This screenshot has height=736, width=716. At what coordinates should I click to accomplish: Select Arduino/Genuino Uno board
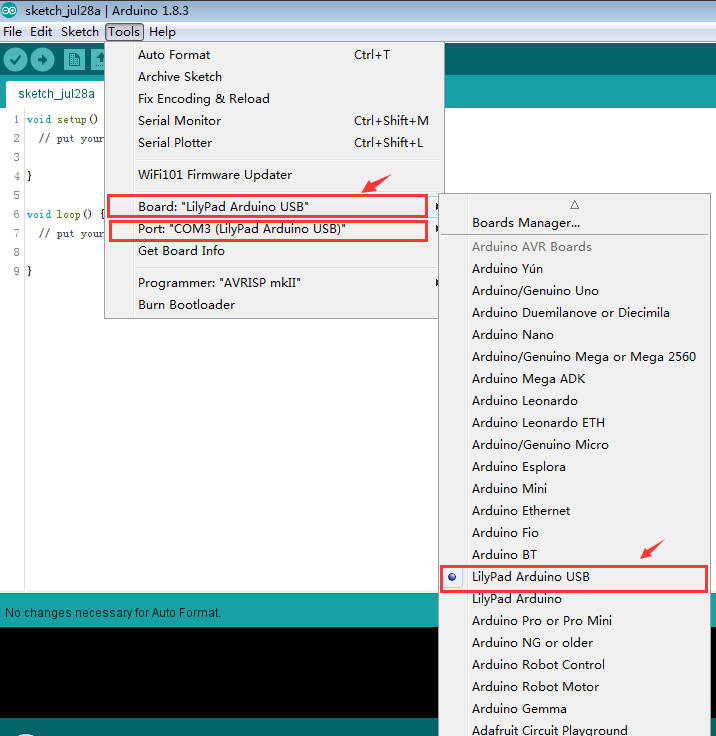(535, 291)
